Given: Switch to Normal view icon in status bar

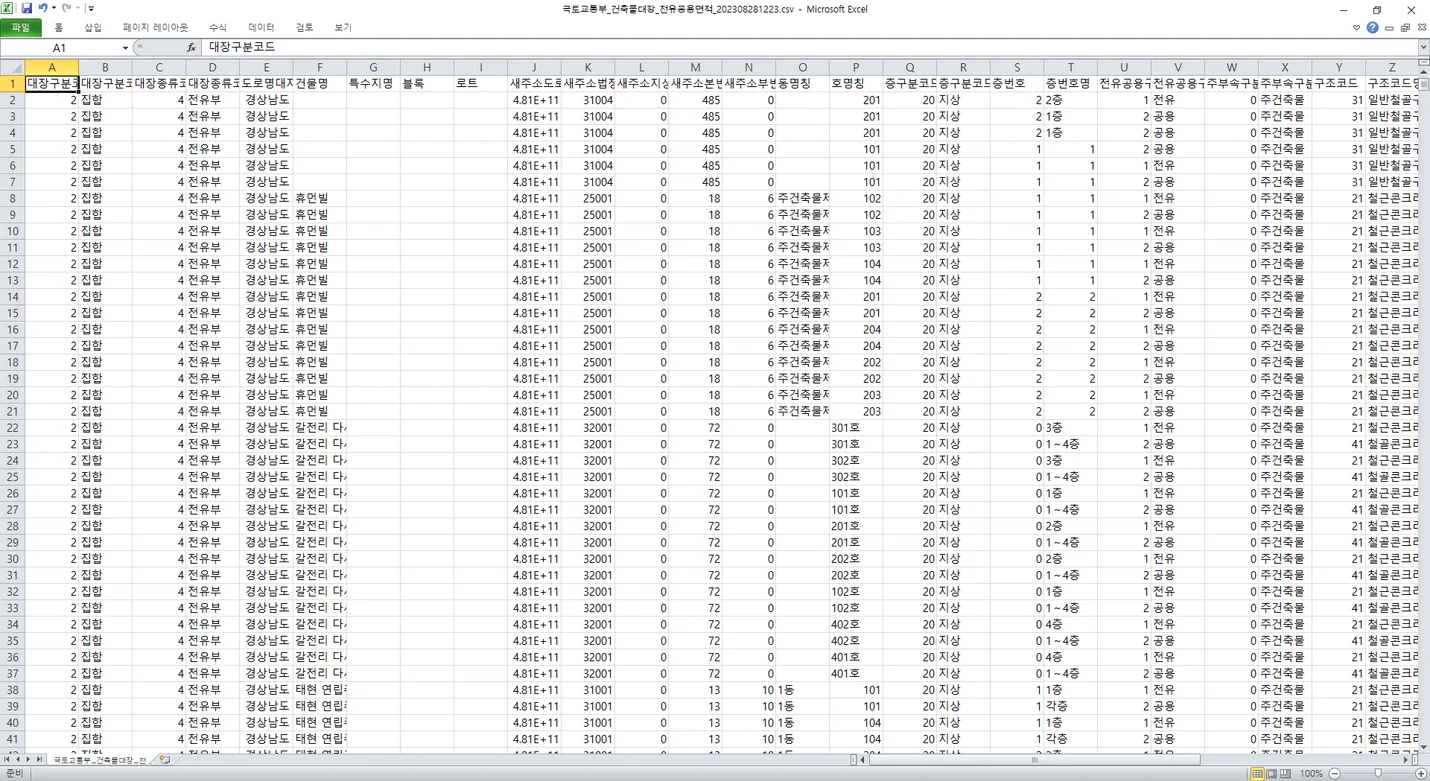Looking at the screenshot, I should 1257,774.
